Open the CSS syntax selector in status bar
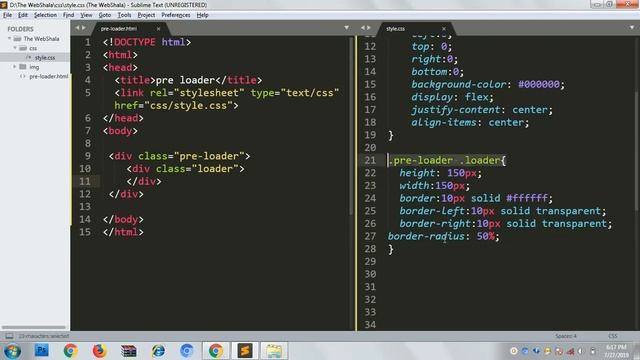 tap(613, 336)
